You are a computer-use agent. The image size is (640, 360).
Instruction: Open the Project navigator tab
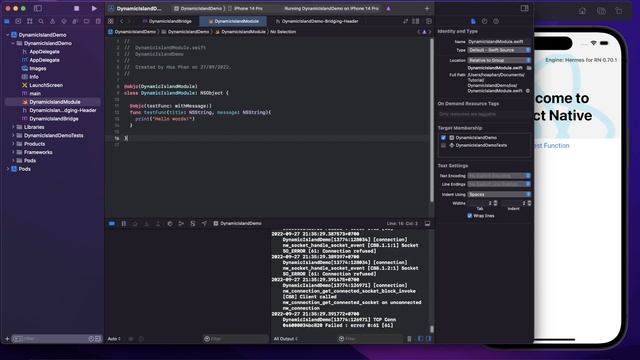click(x=7, y=21)
